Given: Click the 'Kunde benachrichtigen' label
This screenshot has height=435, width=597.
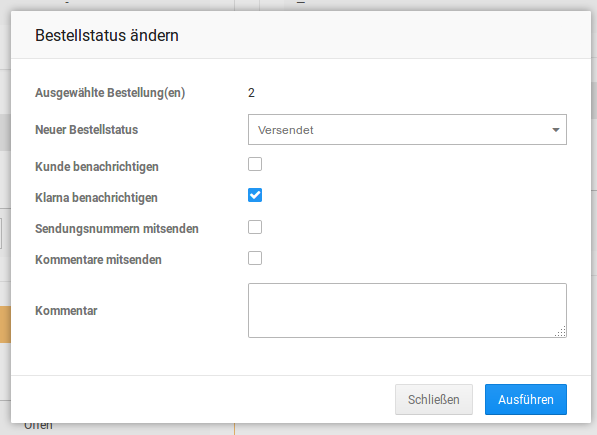Looking at the screenshot, I should (97, 167).
